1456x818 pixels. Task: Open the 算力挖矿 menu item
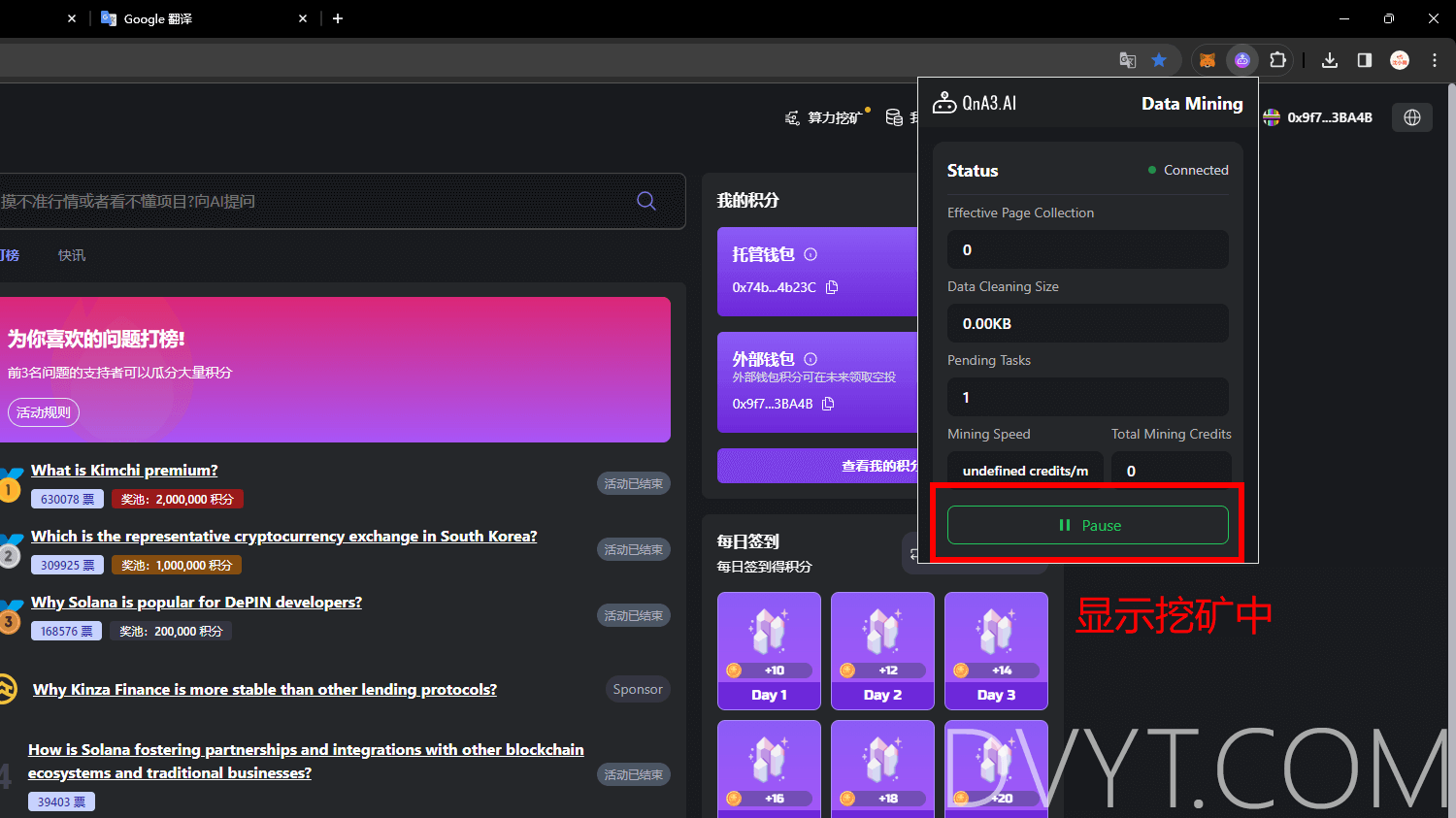(825, 117)
